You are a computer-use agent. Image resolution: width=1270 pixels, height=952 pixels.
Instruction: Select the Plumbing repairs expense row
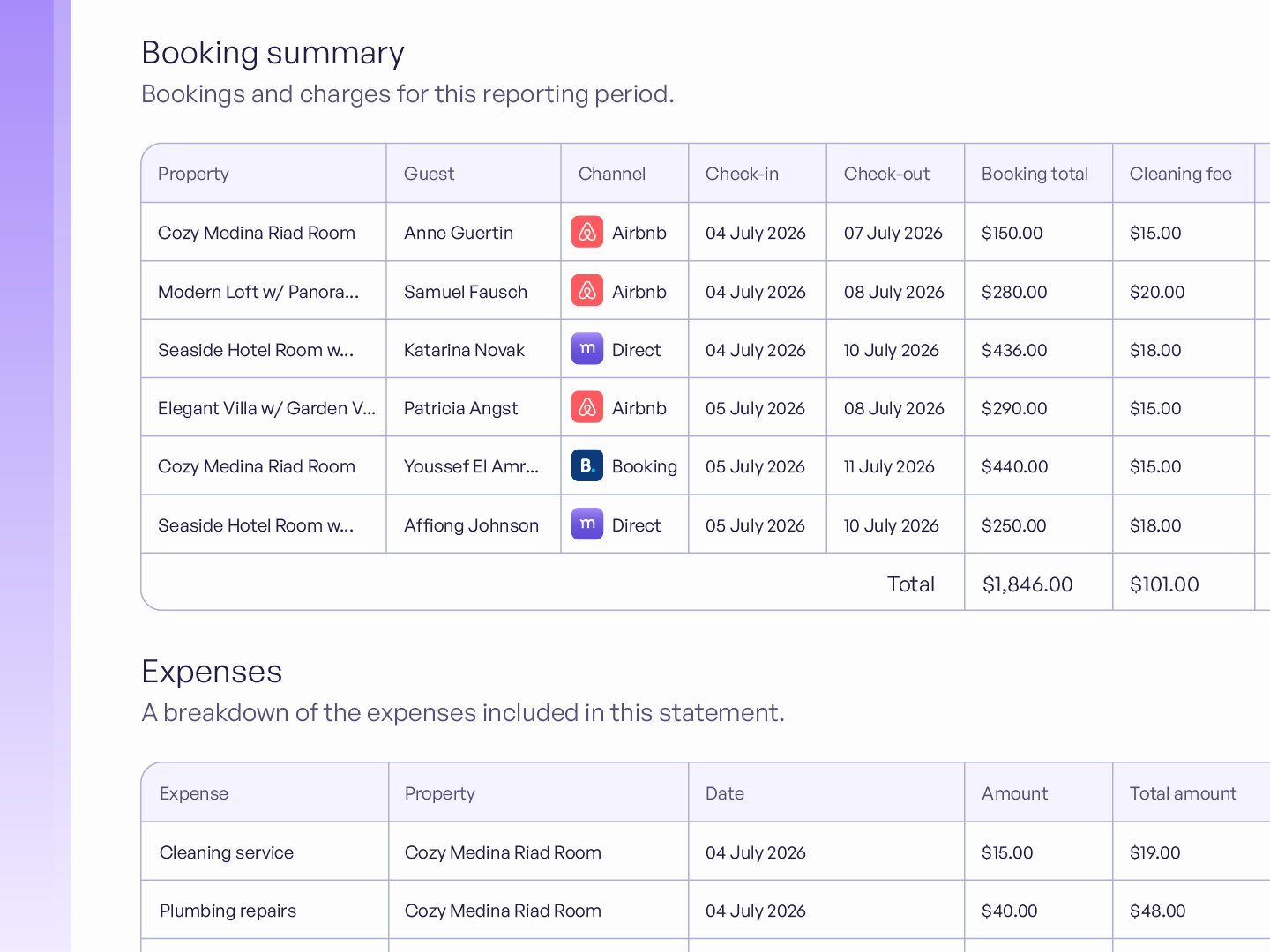click(706, 910)
